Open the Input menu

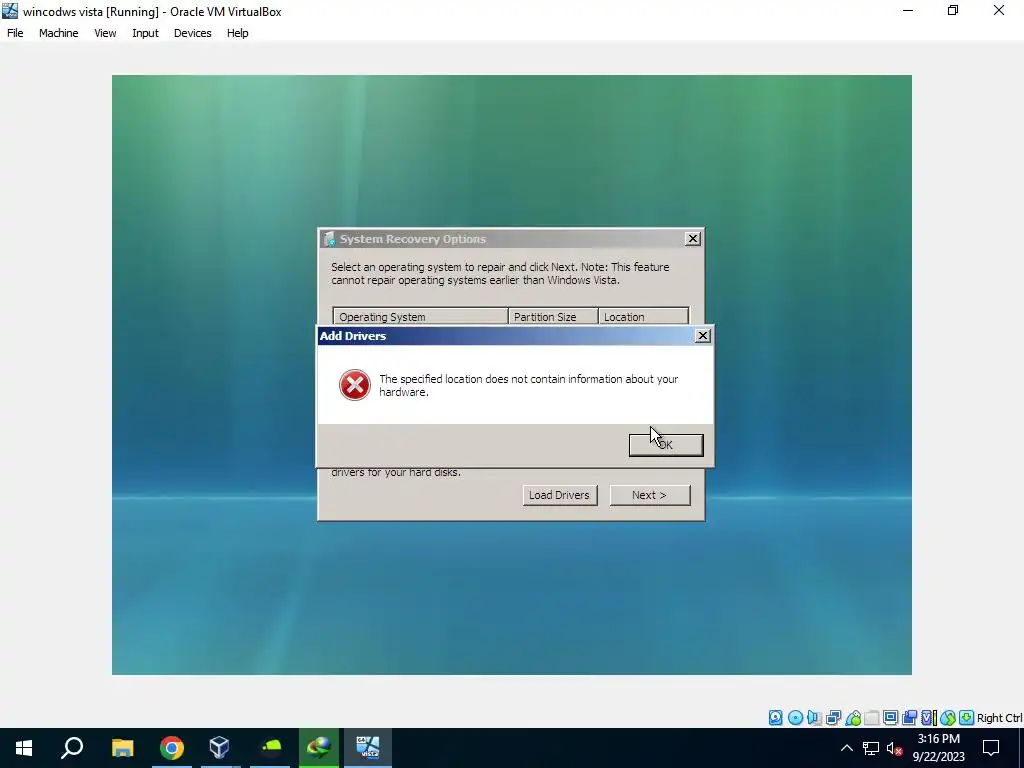point(146,33)
